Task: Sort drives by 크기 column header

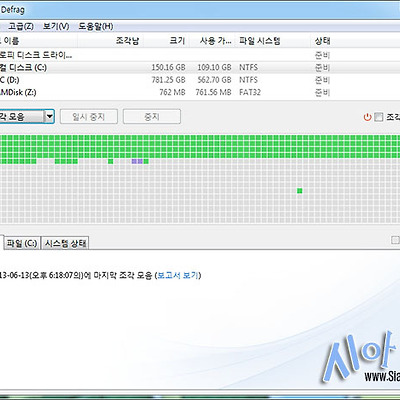Action: tap(177, 41)
